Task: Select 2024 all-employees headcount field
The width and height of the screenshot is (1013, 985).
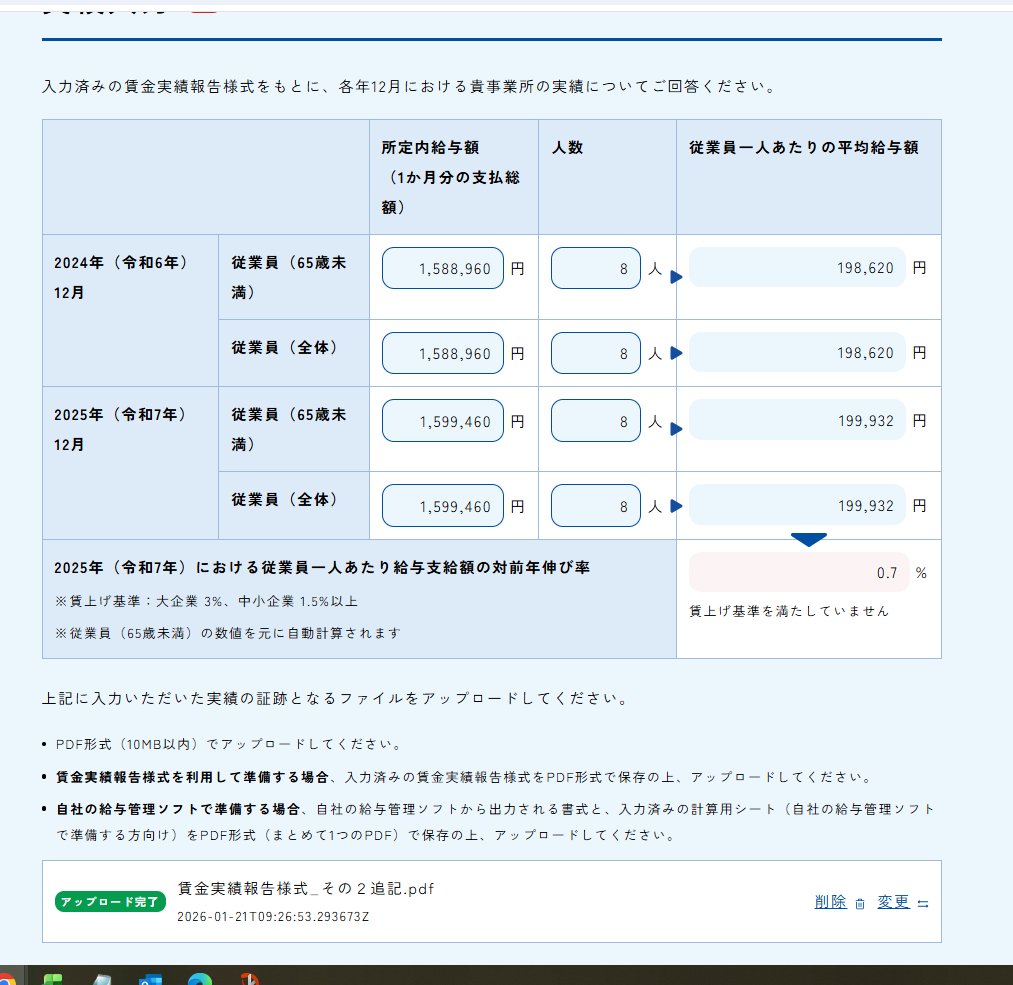Action: [595, 353]
